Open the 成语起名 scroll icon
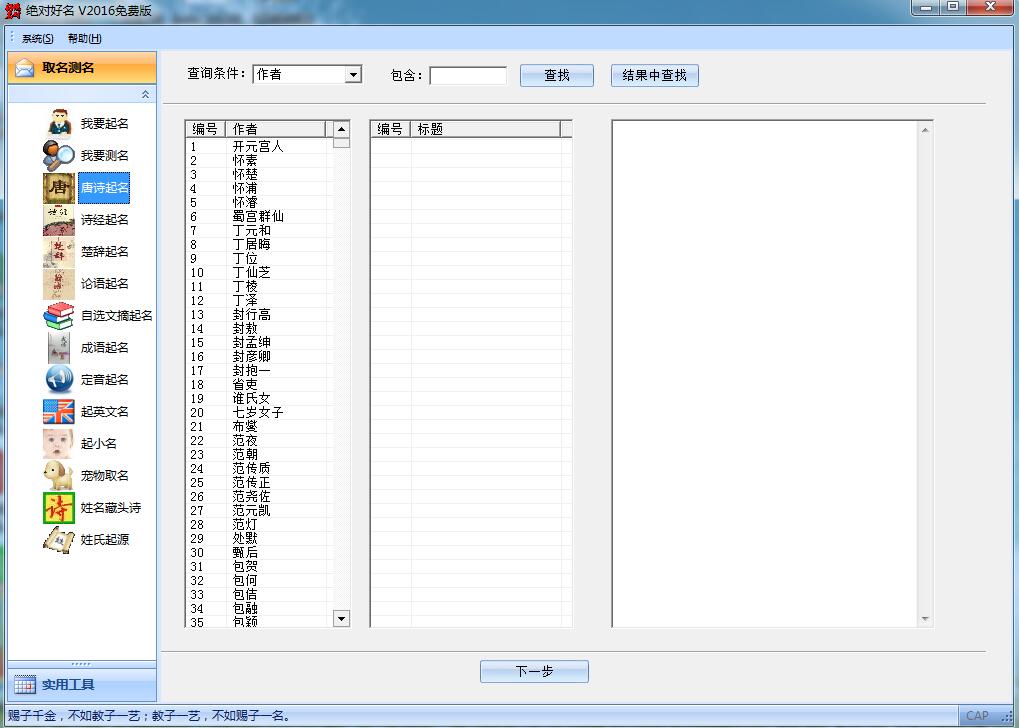1019x728 pixels. click(x=59, y=348)
